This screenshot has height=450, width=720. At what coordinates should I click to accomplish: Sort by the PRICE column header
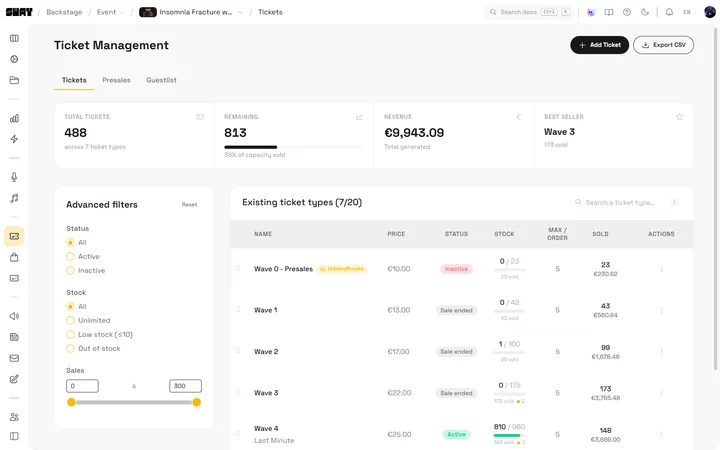pos(396,234)
